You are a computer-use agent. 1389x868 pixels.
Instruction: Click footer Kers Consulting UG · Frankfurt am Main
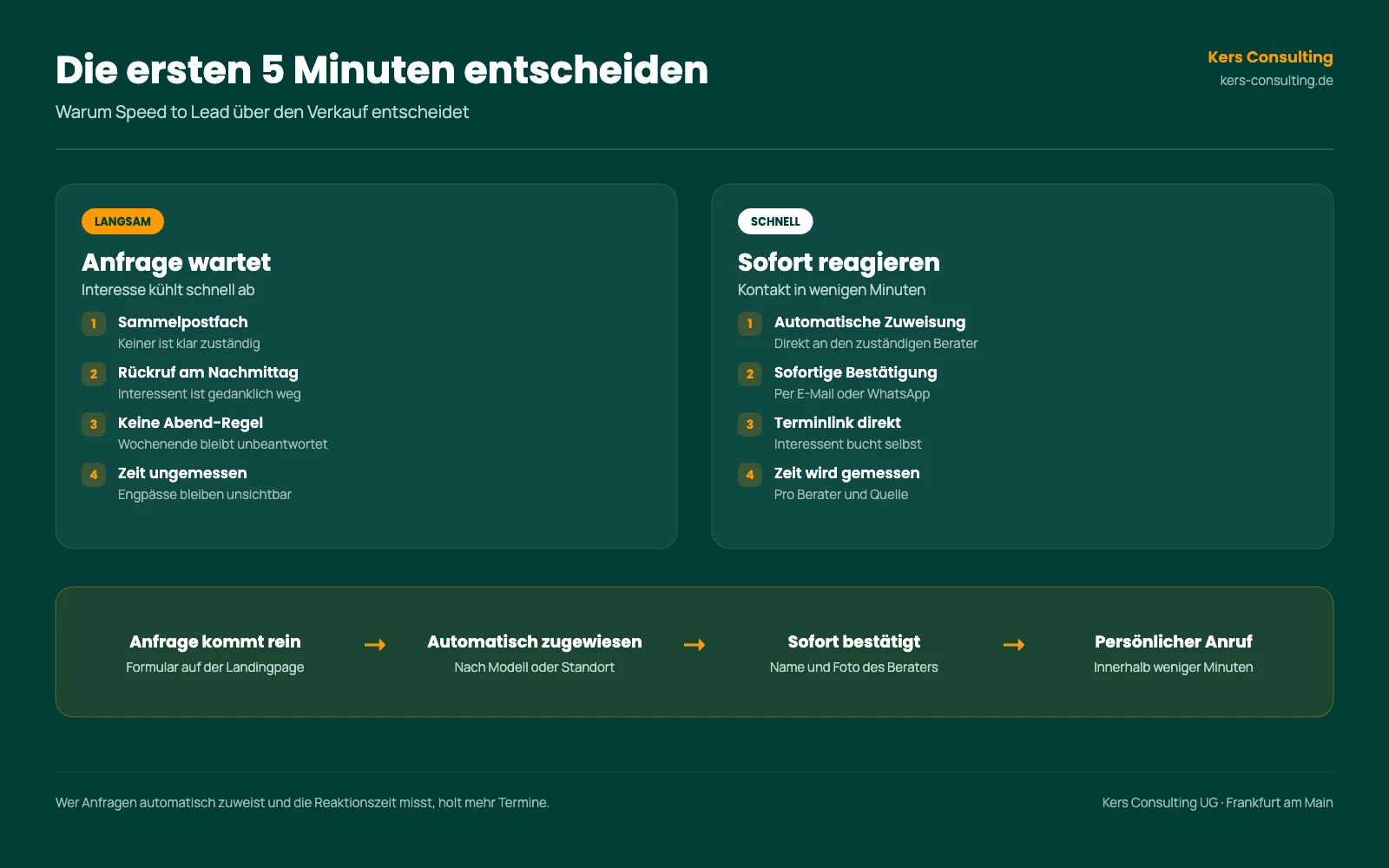(1218, 803)
